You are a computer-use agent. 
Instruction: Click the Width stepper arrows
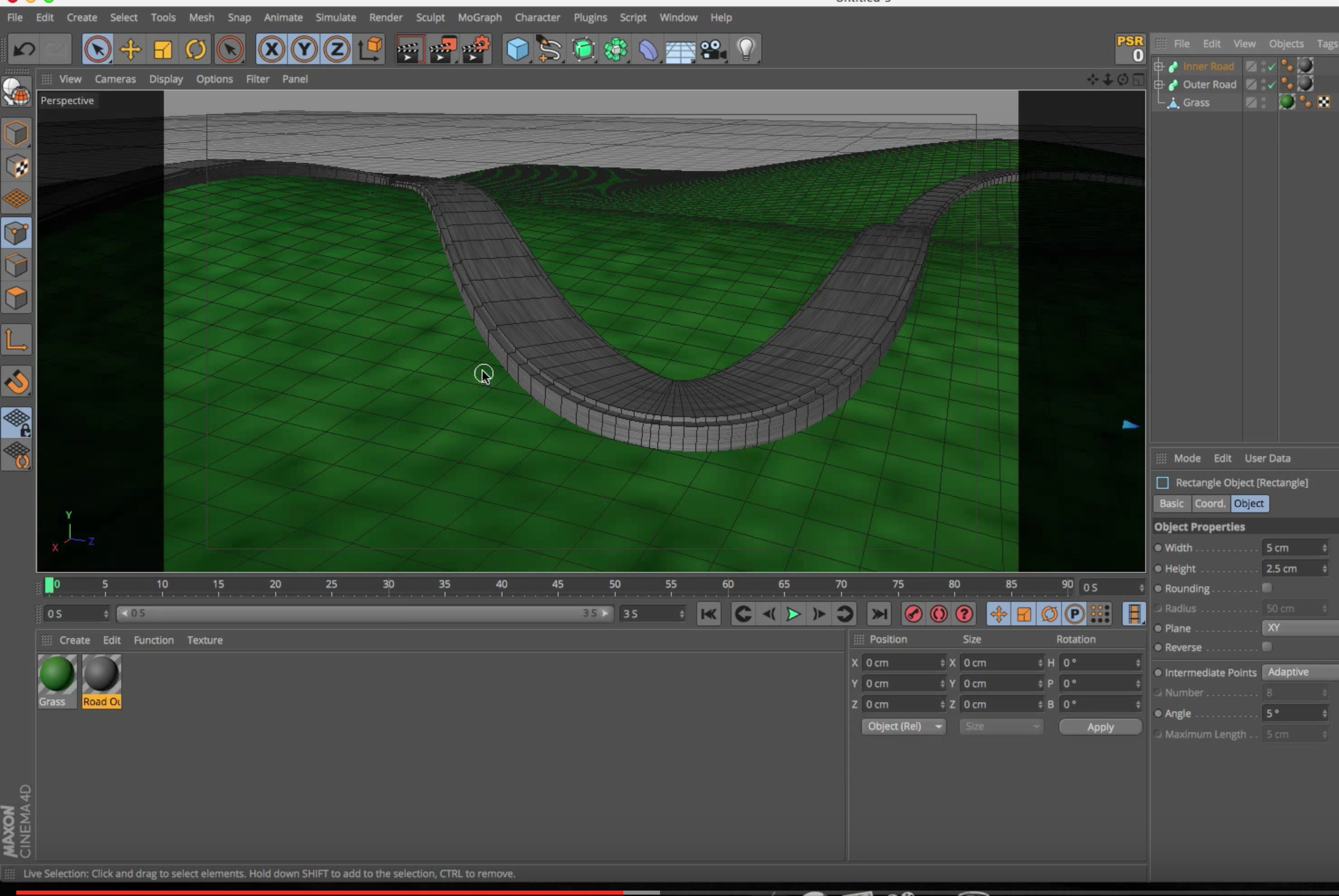click(x=1324, y=548)
